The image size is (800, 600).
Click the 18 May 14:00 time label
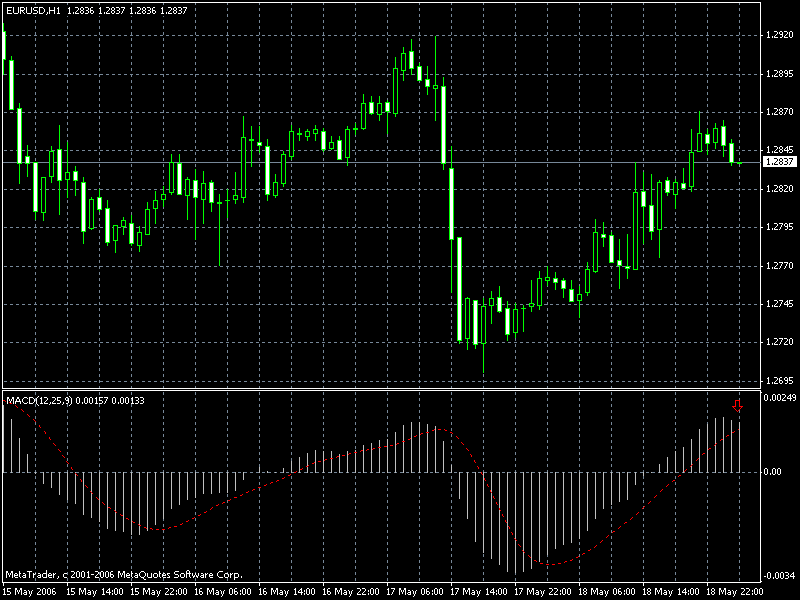pyautogui.click(x=671, y=592)
